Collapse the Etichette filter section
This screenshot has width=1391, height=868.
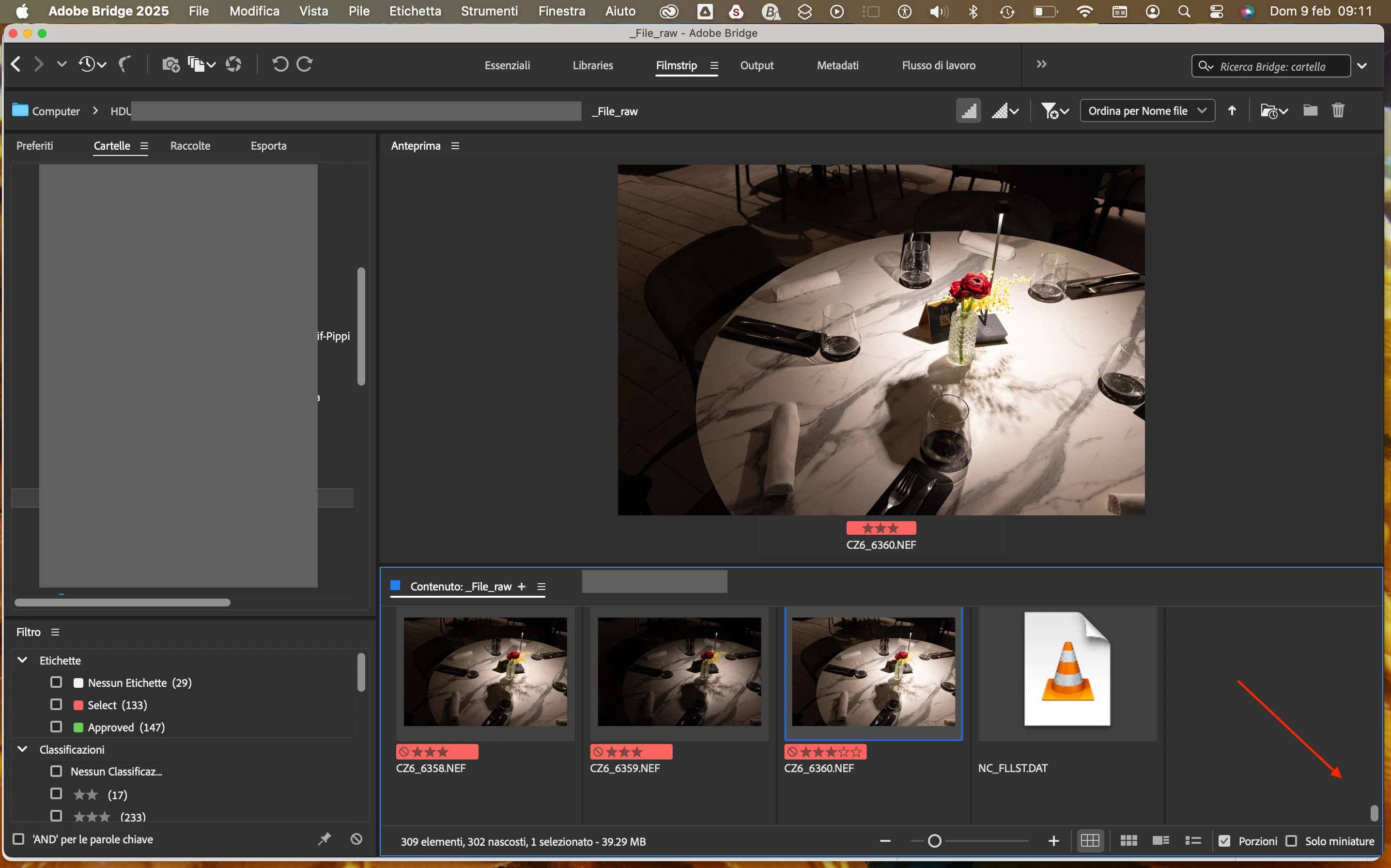[x=22, y=660]
